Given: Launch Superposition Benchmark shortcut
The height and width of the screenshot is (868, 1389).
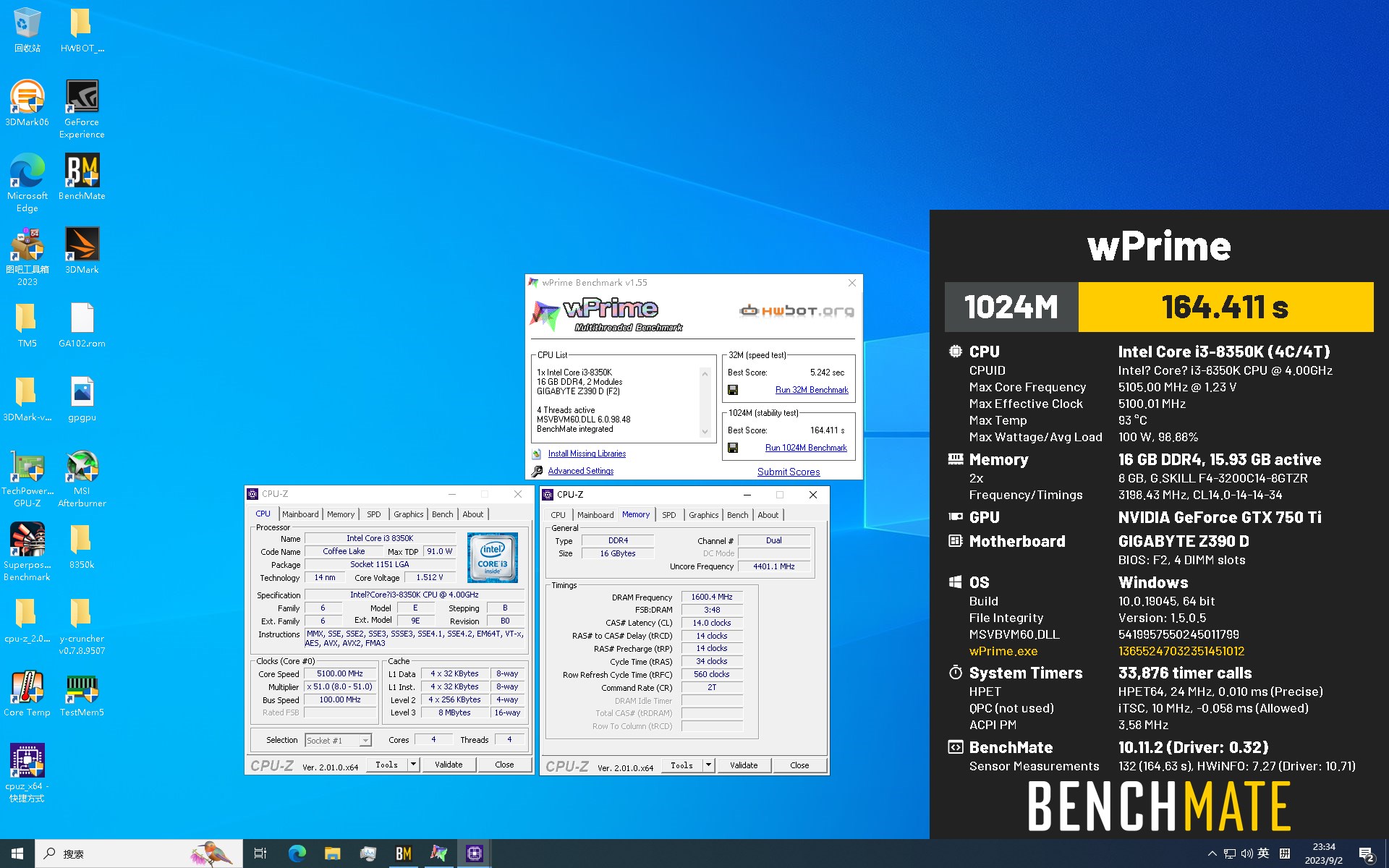Looking at the screenshot, I should pos(27,552).
